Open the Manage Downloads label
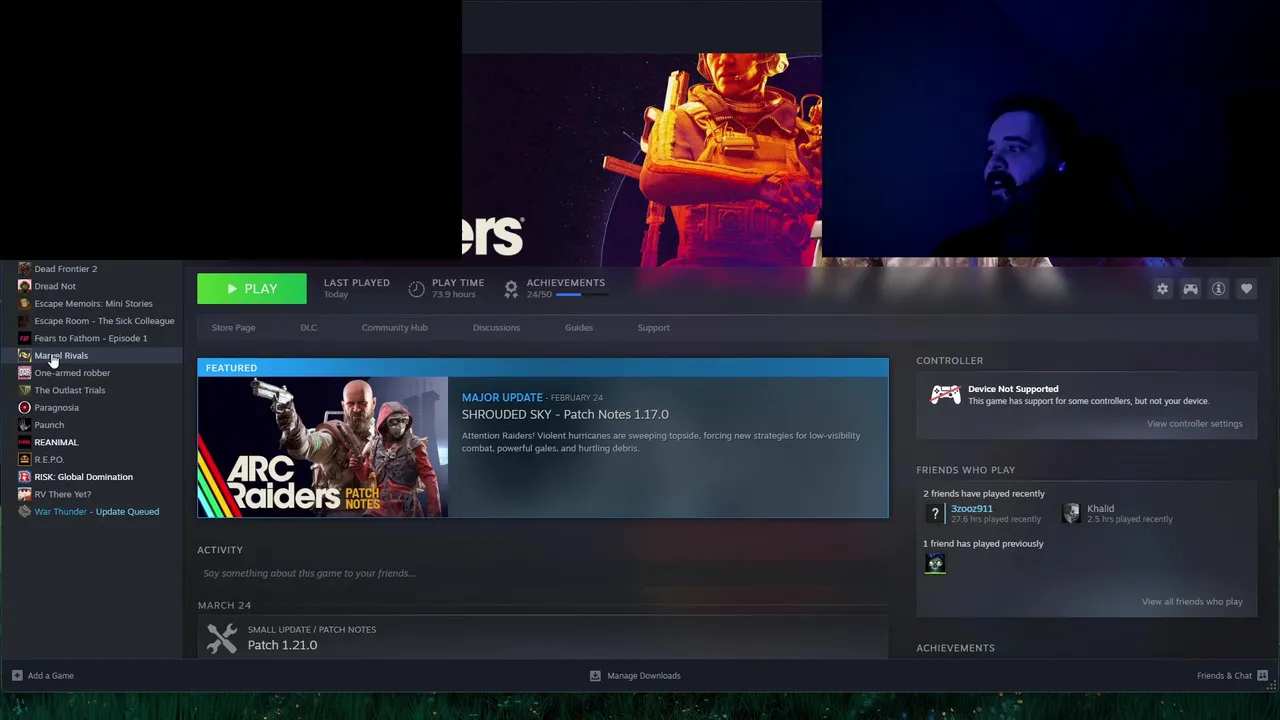1280x720 pixels. click(644, 676)
